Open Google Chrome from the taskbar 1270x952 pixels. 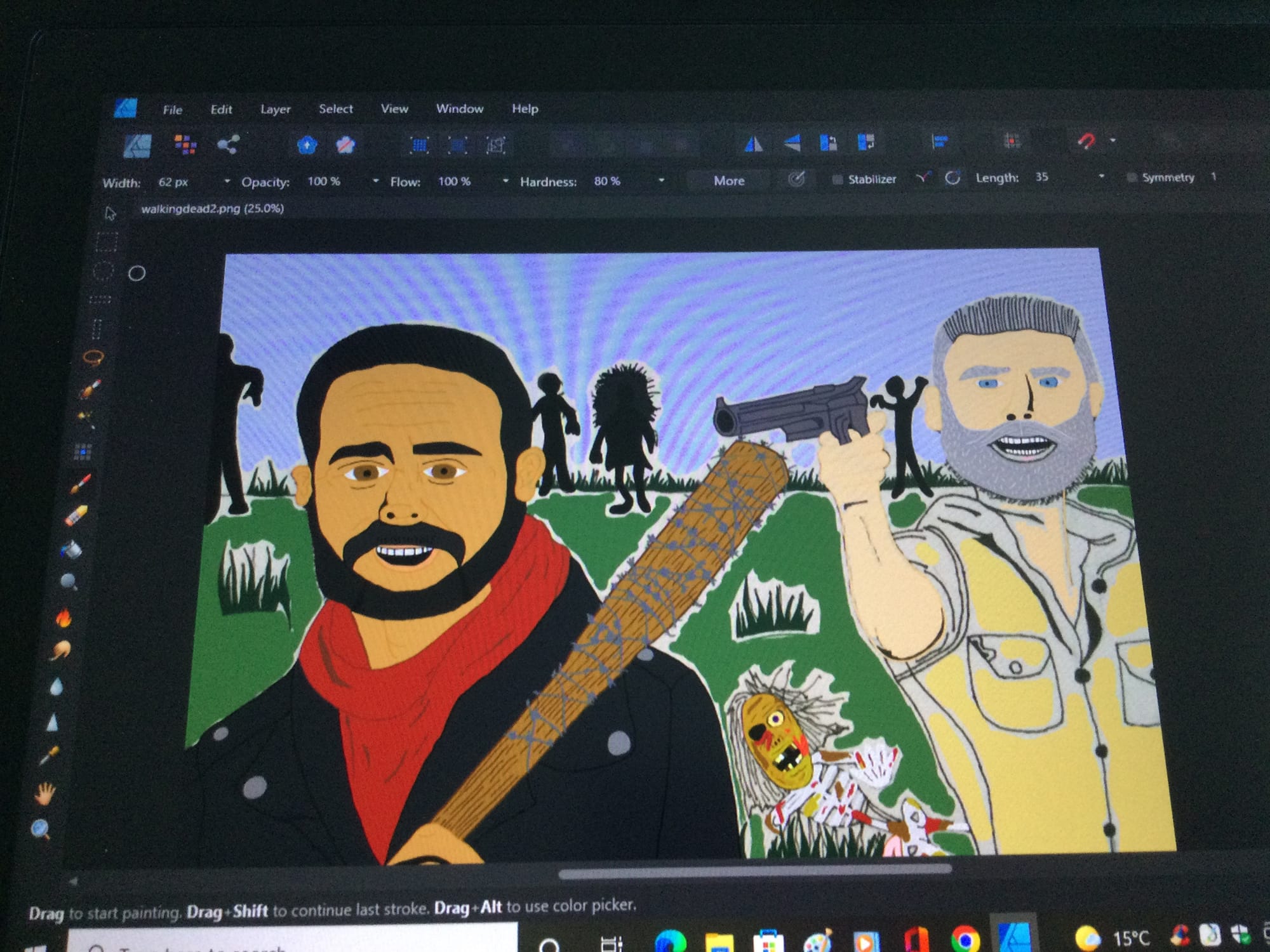(965, 939)
